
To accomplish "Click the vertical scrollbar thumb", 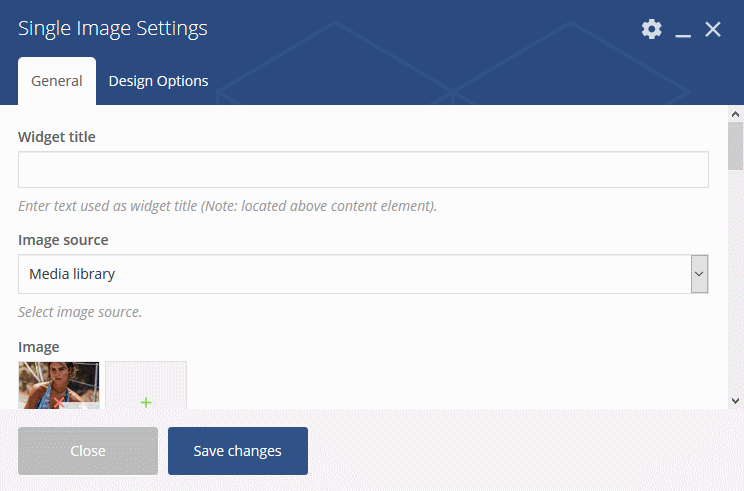I will (x=735, y=146).
